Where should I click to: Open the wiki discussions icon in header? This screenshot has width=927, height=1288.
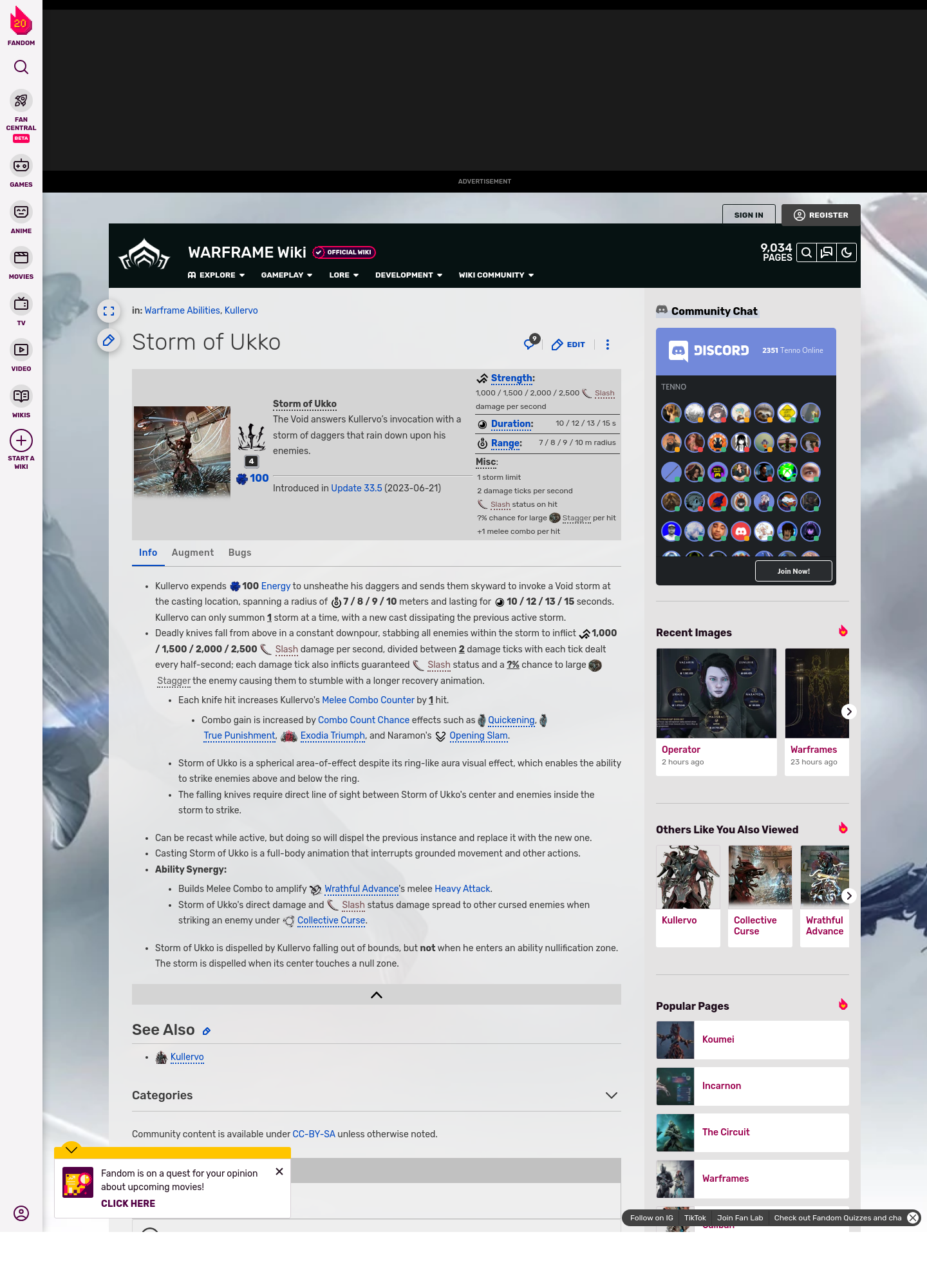click(827, 252)
